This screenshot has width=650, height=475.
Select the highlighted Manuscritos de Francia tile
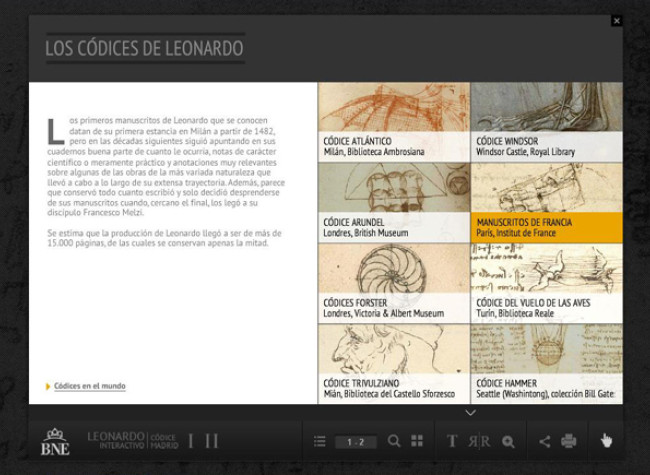[x=546, y=226]
